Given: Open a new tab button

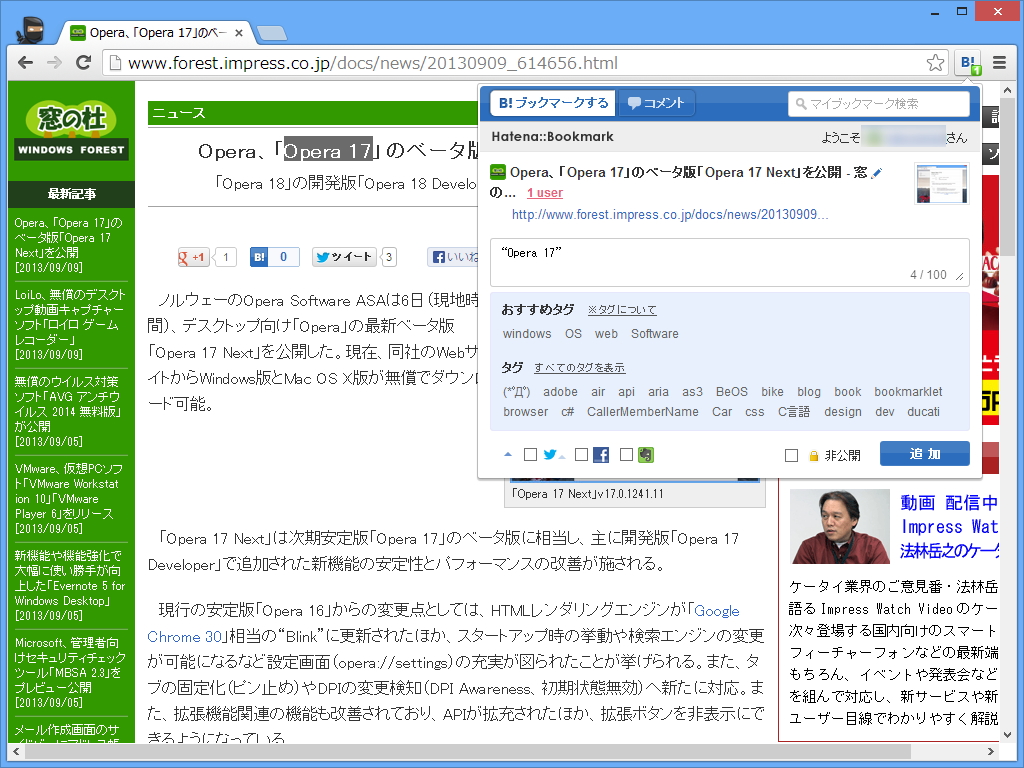Looking at the screenshot, I should (272, 33).
